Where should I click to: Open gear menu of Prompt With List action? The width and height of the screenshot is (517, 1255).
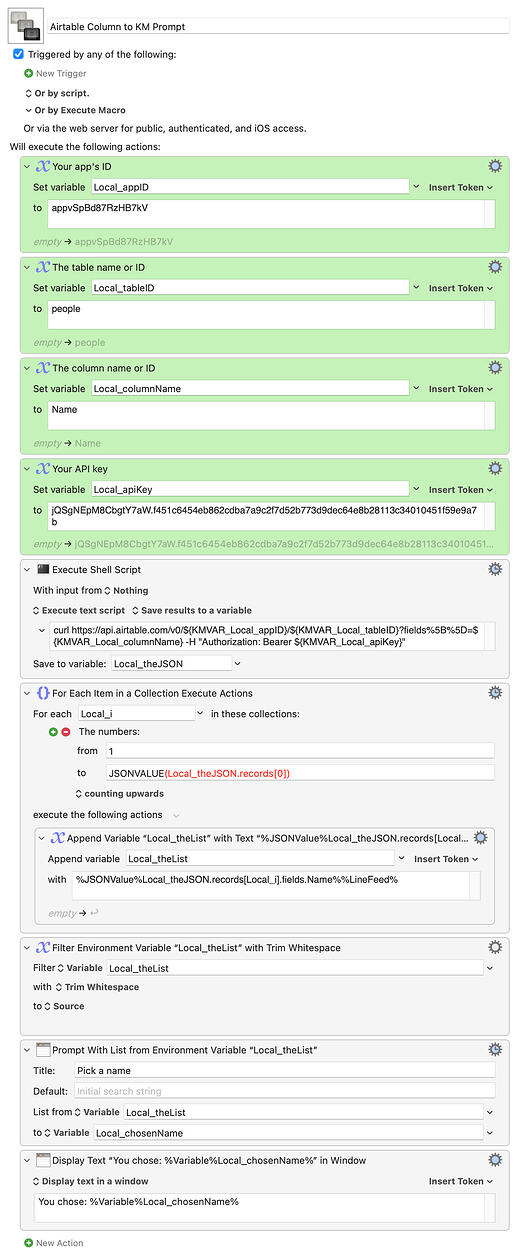pyautogui.click(x=494, y=1049)
